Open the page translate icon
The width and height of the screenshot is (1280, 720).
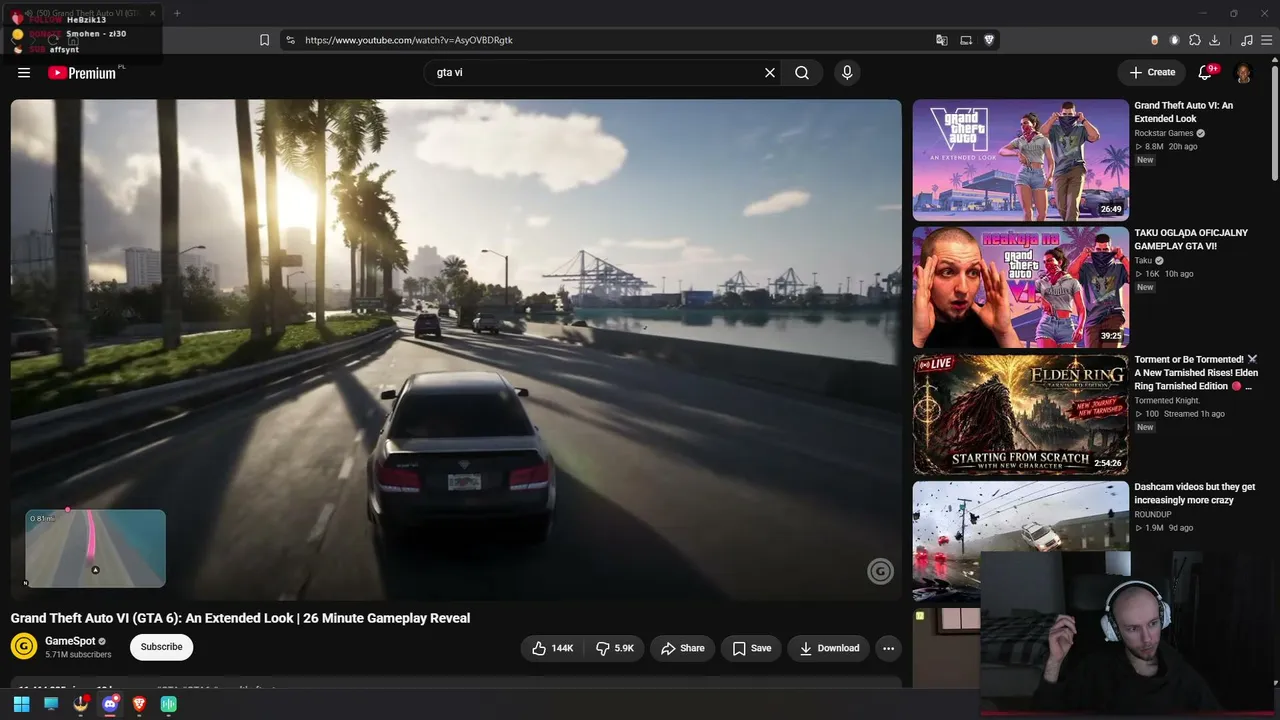coord(941,40)
